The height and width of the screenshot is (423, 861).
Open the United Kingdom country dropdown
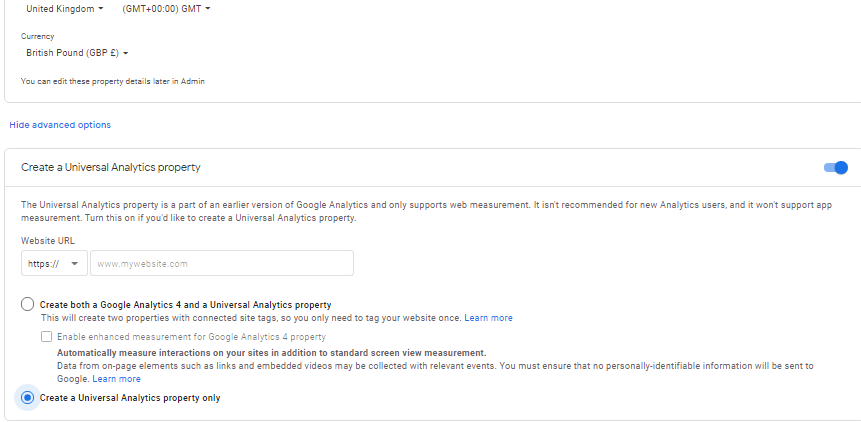click(x=62, y=9)
